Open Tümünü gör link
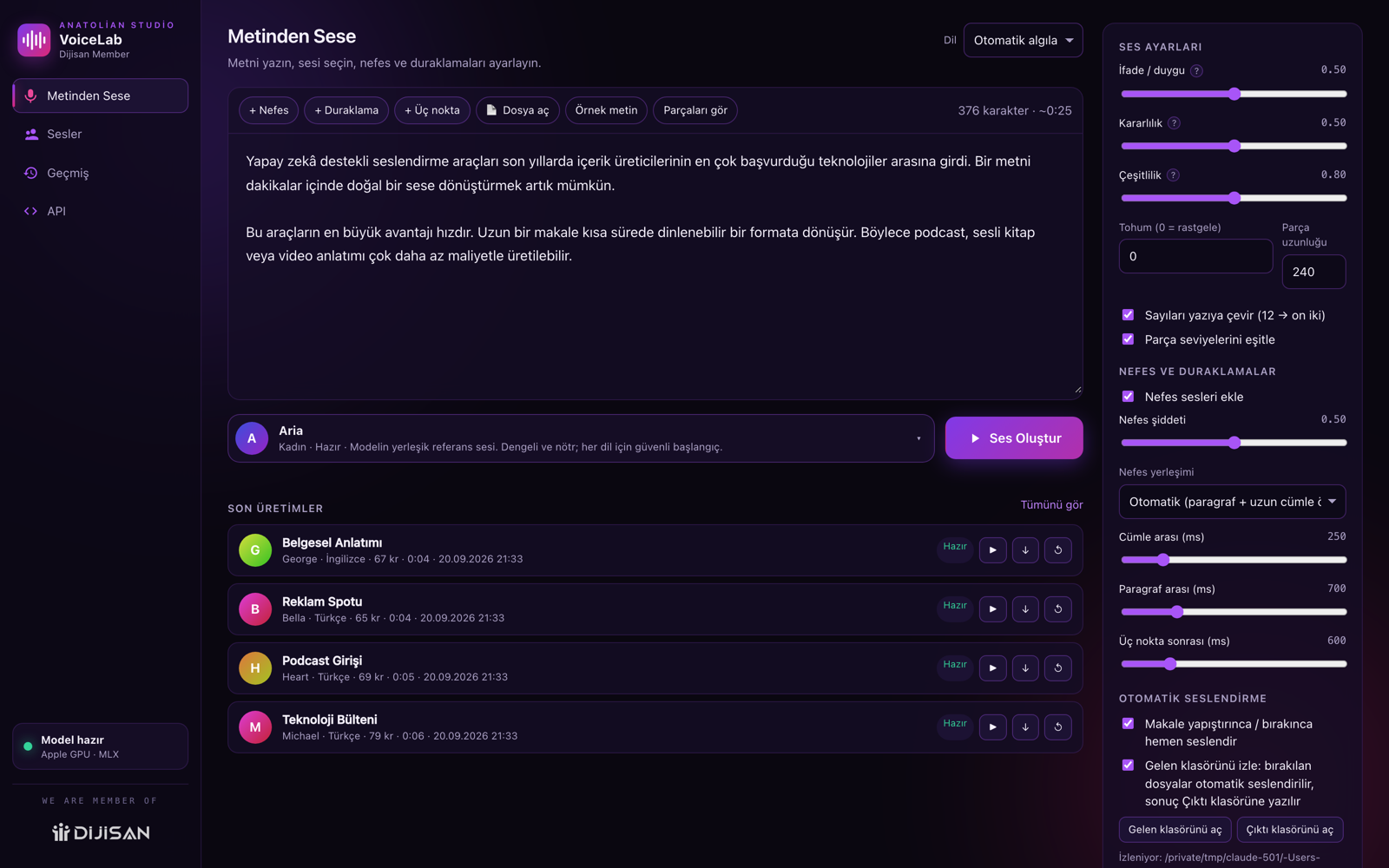Image resolution: width=1389 pixels, height=868 pixels. click(1051, 505)
